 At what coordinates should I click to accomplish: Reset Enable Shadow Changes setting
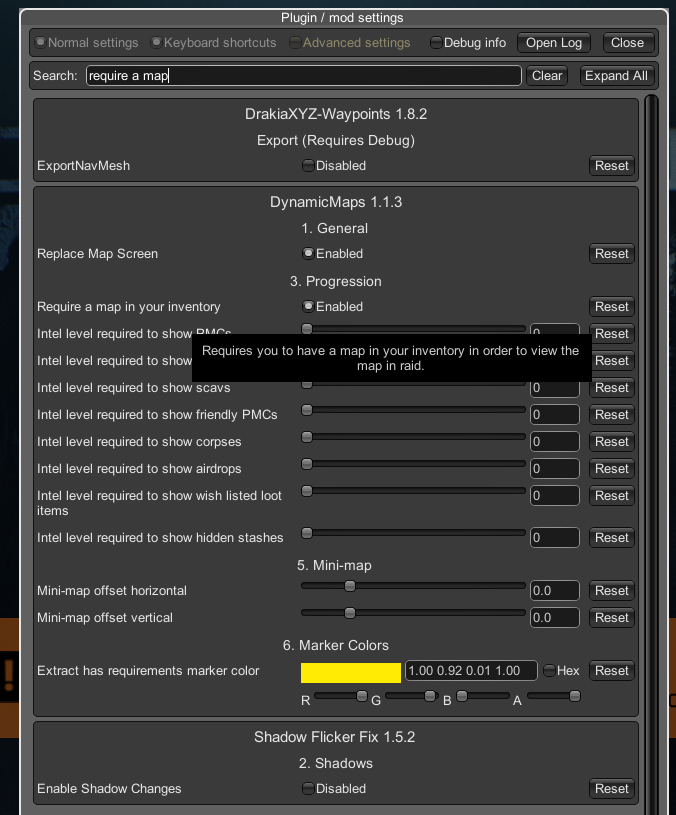tap(612, 788)
